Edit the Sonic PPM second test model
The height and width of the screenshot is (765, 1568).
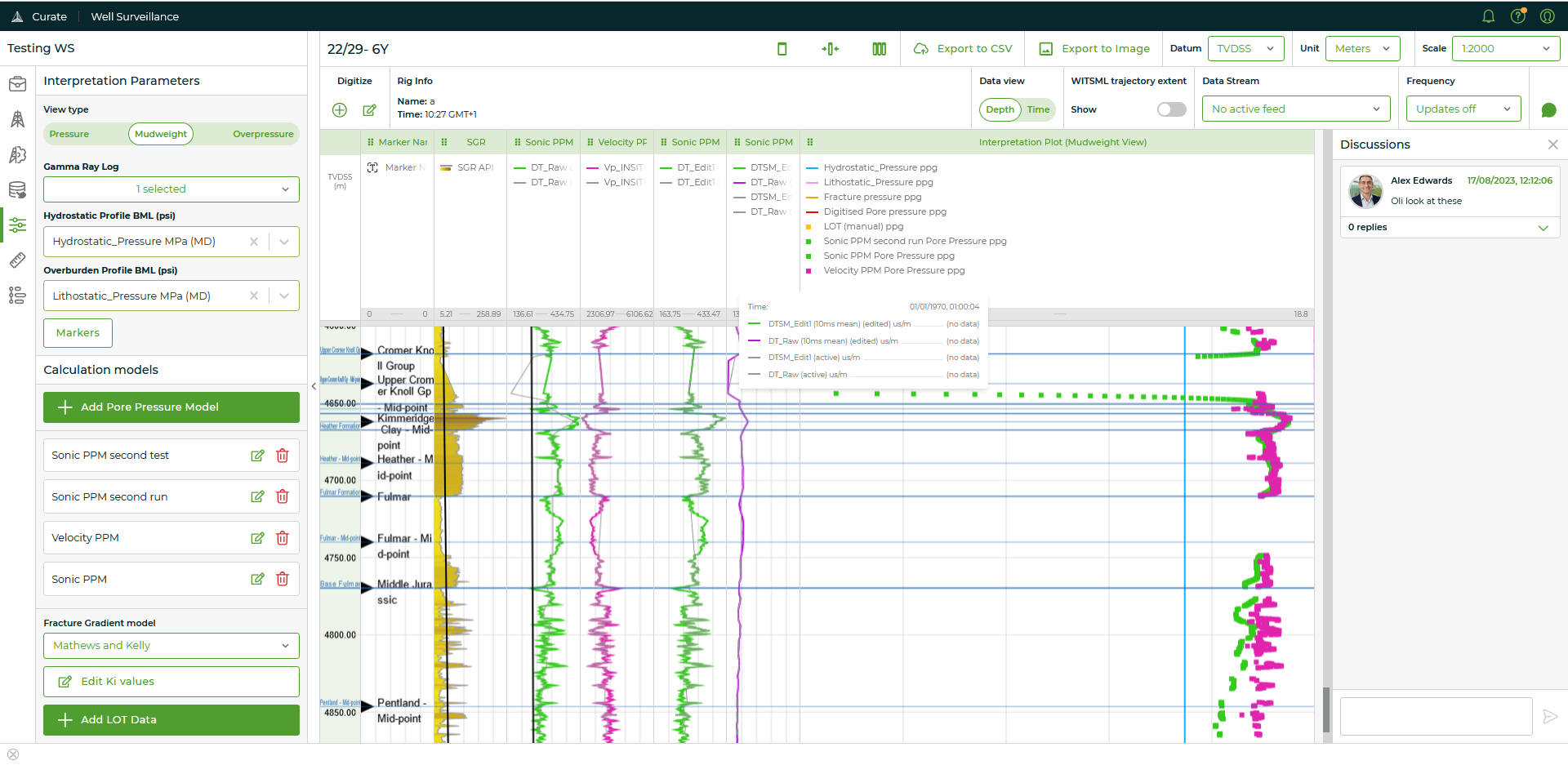(257, 456)
